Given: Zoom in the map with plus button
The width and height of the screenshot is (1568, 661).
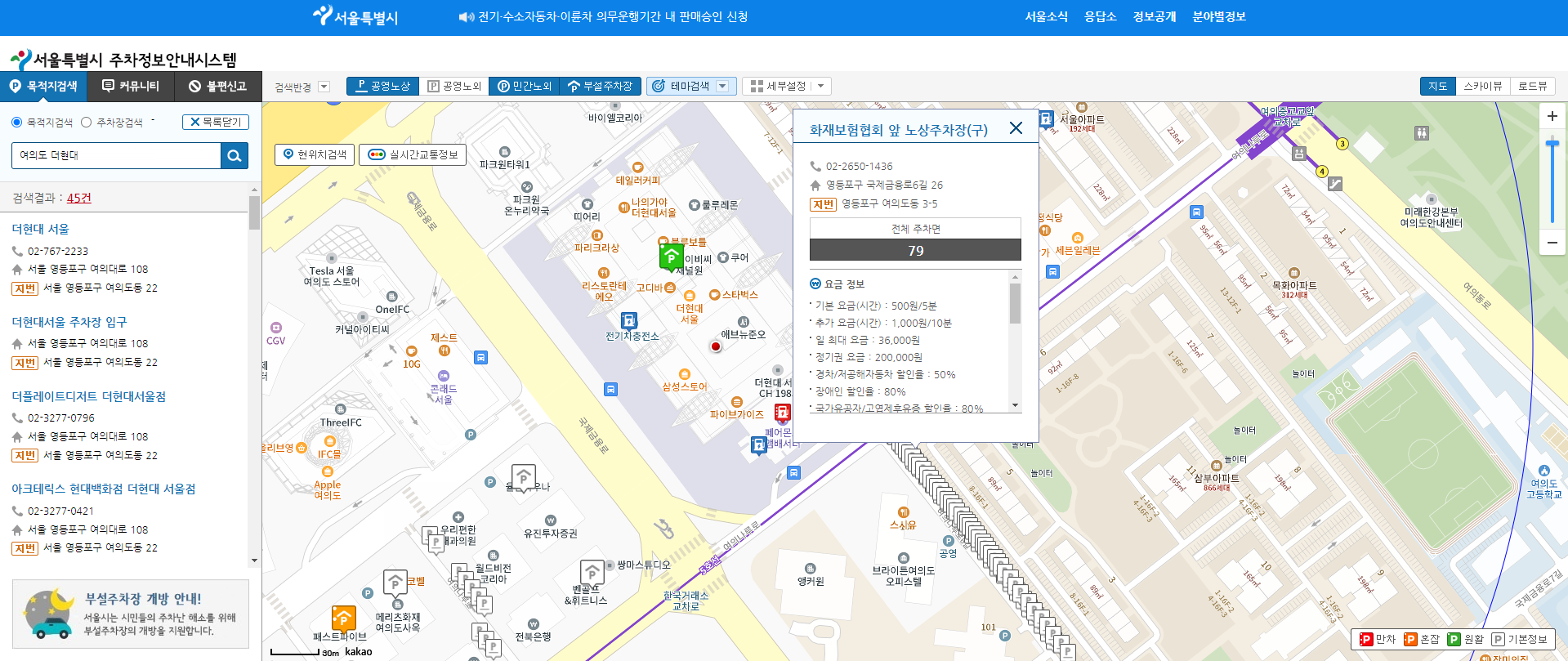Looking at the screenshot, I should [1552, 116].
